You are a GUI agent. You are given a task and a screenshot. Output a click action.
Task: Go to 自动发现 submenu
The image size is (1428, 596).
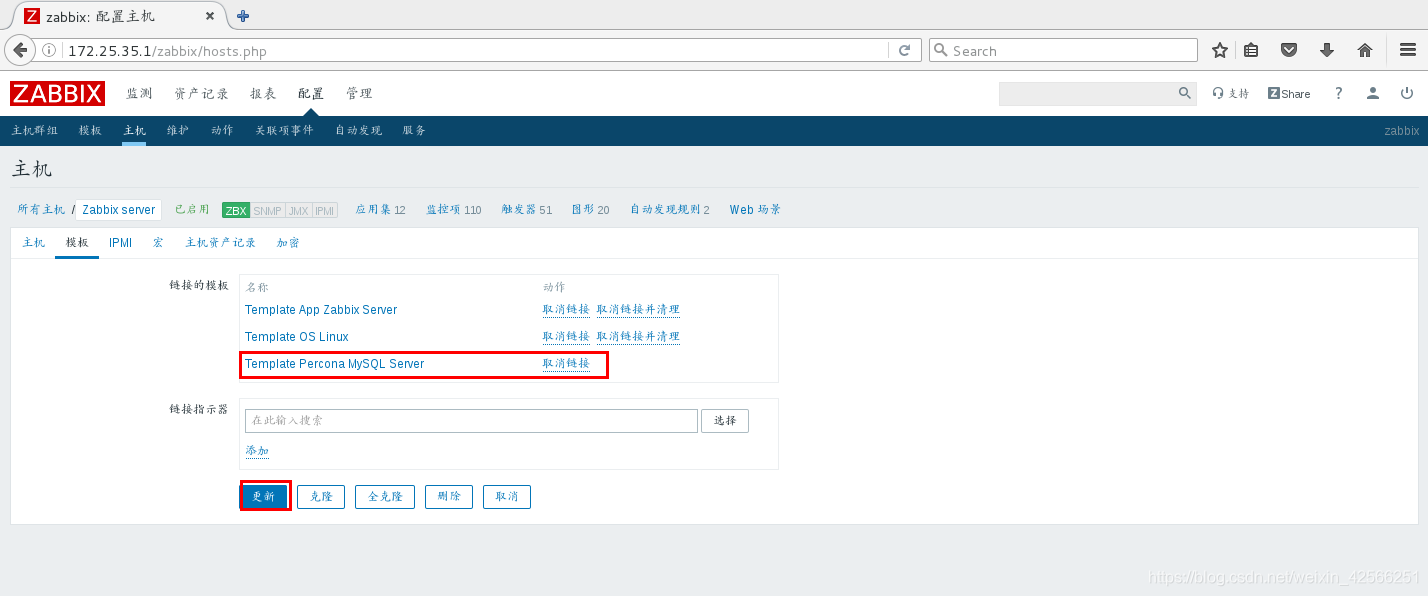(358, 130)
